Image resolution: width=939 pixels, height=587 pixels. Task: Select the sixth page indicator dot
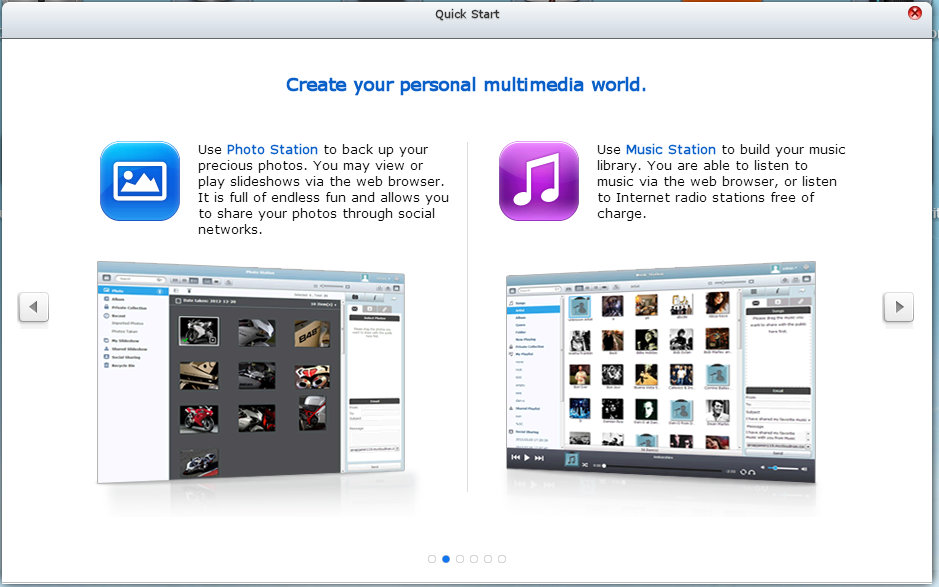pyautogui.click(x=502, y=559)
